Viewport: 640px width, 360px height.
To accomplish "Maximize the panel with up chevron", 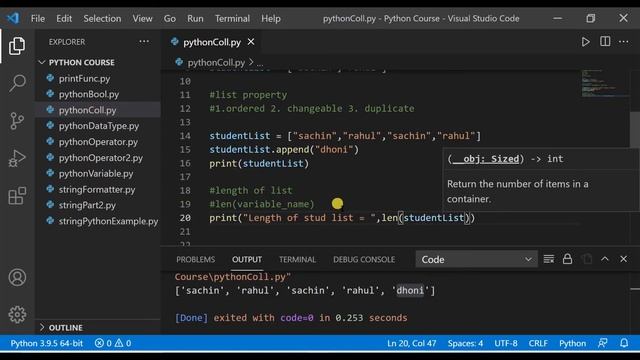I will (x=605, y=259).
